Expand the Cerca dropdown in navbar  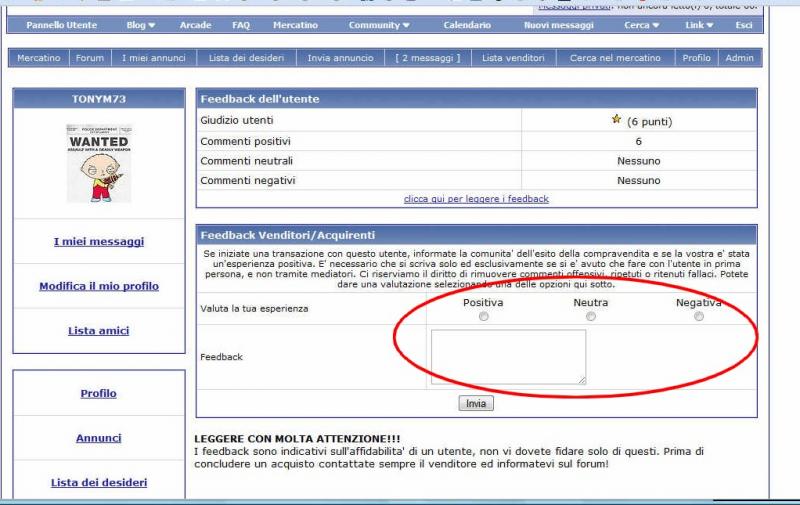point(641,25)
